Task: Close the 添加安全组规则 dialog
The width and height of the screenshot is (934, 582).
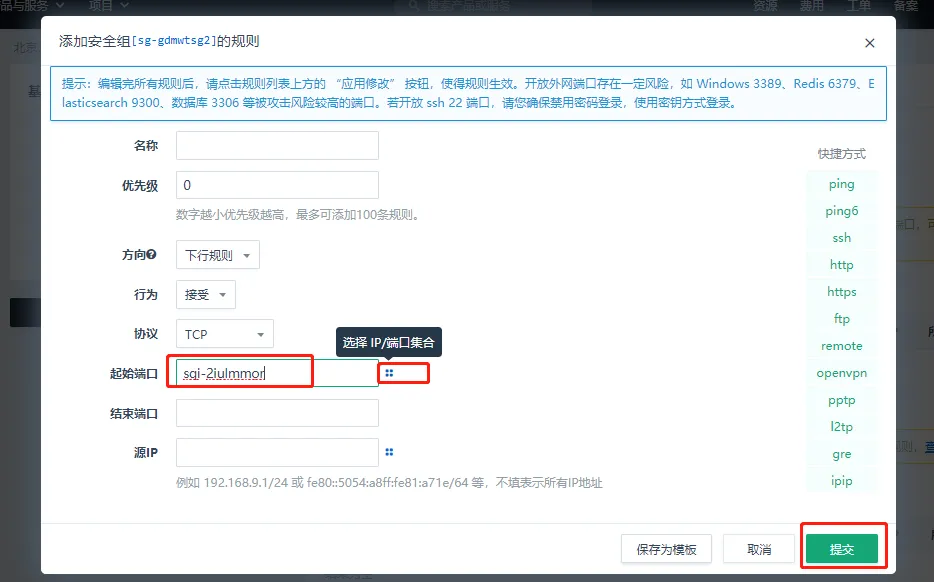Action: tap(869, 43)
